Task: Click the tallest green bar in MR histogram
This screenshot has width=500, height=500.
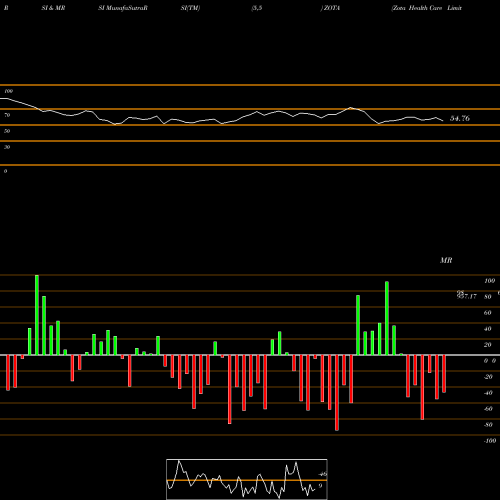Action: tap(37, 315)
